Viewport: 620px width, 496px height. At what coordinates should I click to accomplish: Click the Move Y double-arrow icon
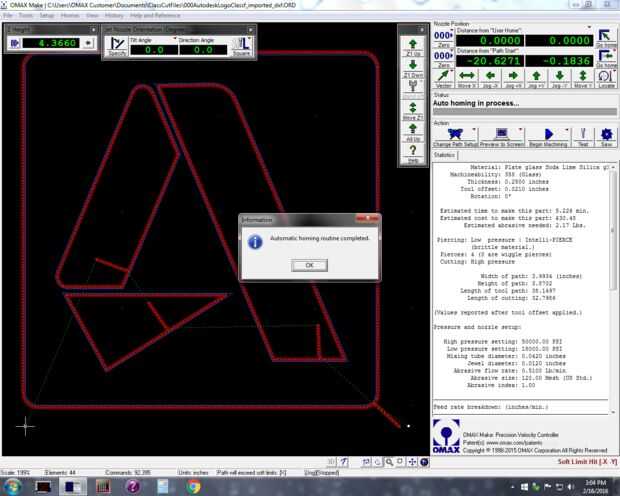tap(582, 78)
